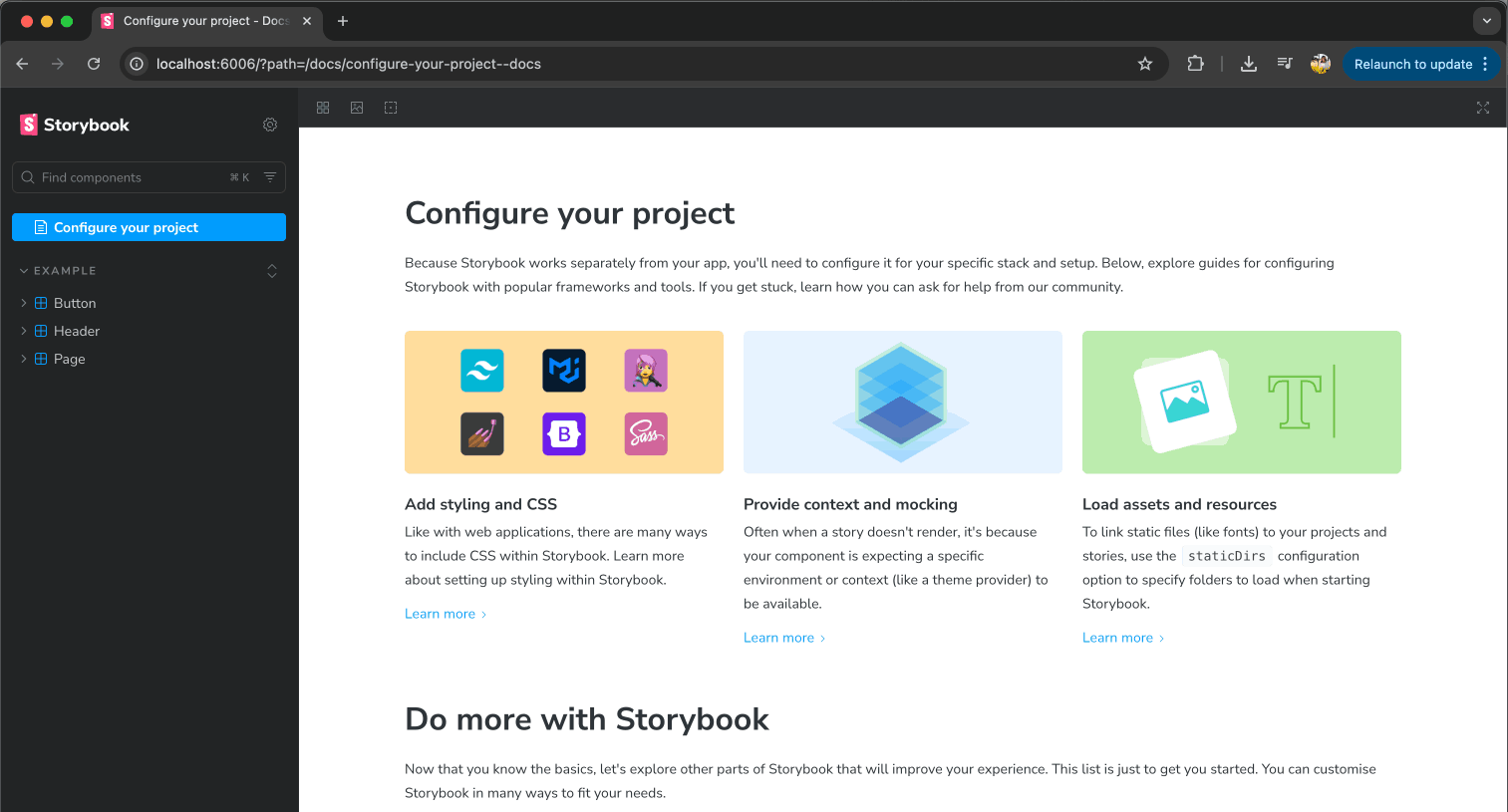This screenshot has width=1508, height=812.
Task: Open browser extensions puzzle icon
Action: point(1195,64)
